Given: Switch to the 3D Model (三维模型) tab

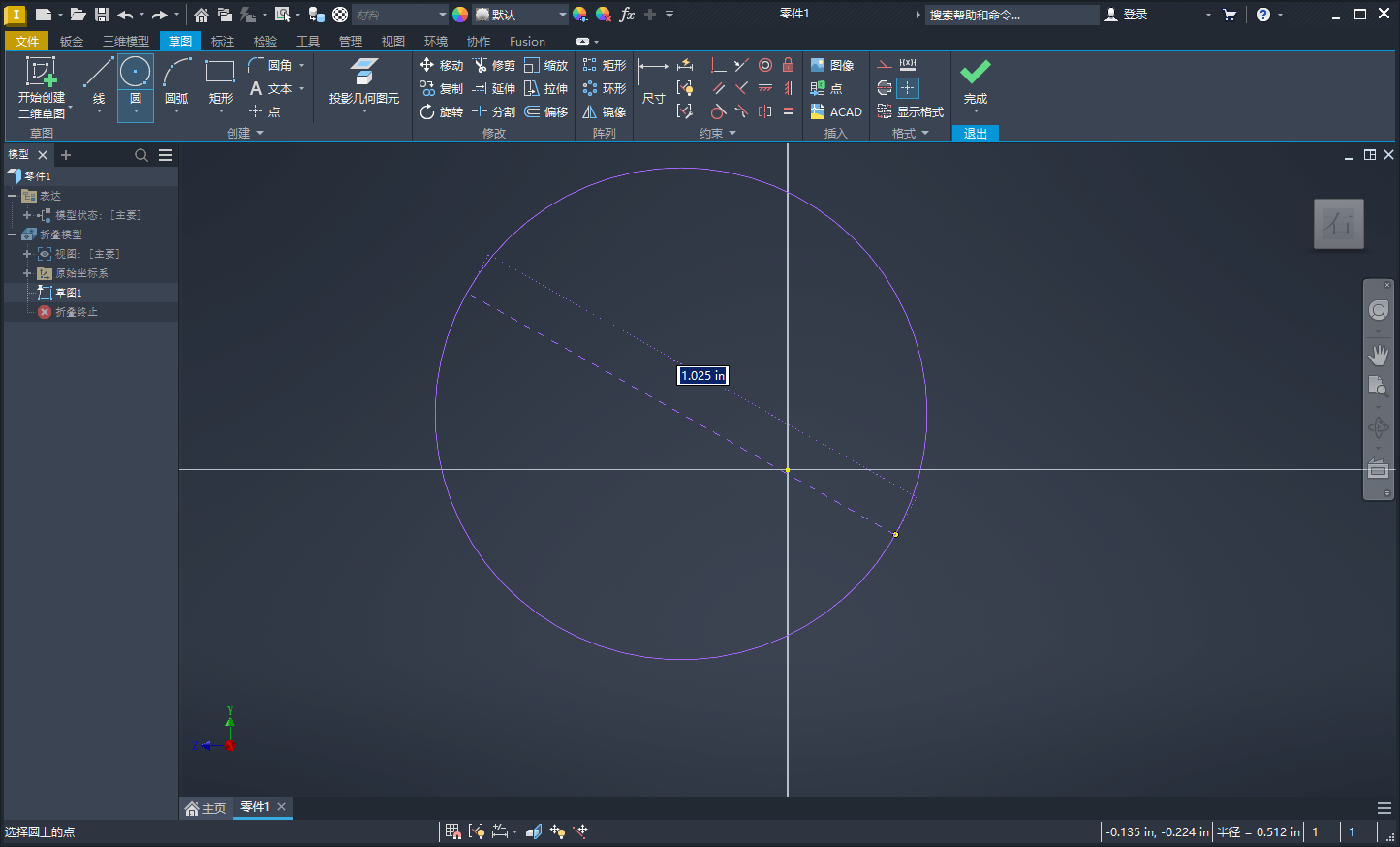Looking at the screenshot, I should pos(126,41).
